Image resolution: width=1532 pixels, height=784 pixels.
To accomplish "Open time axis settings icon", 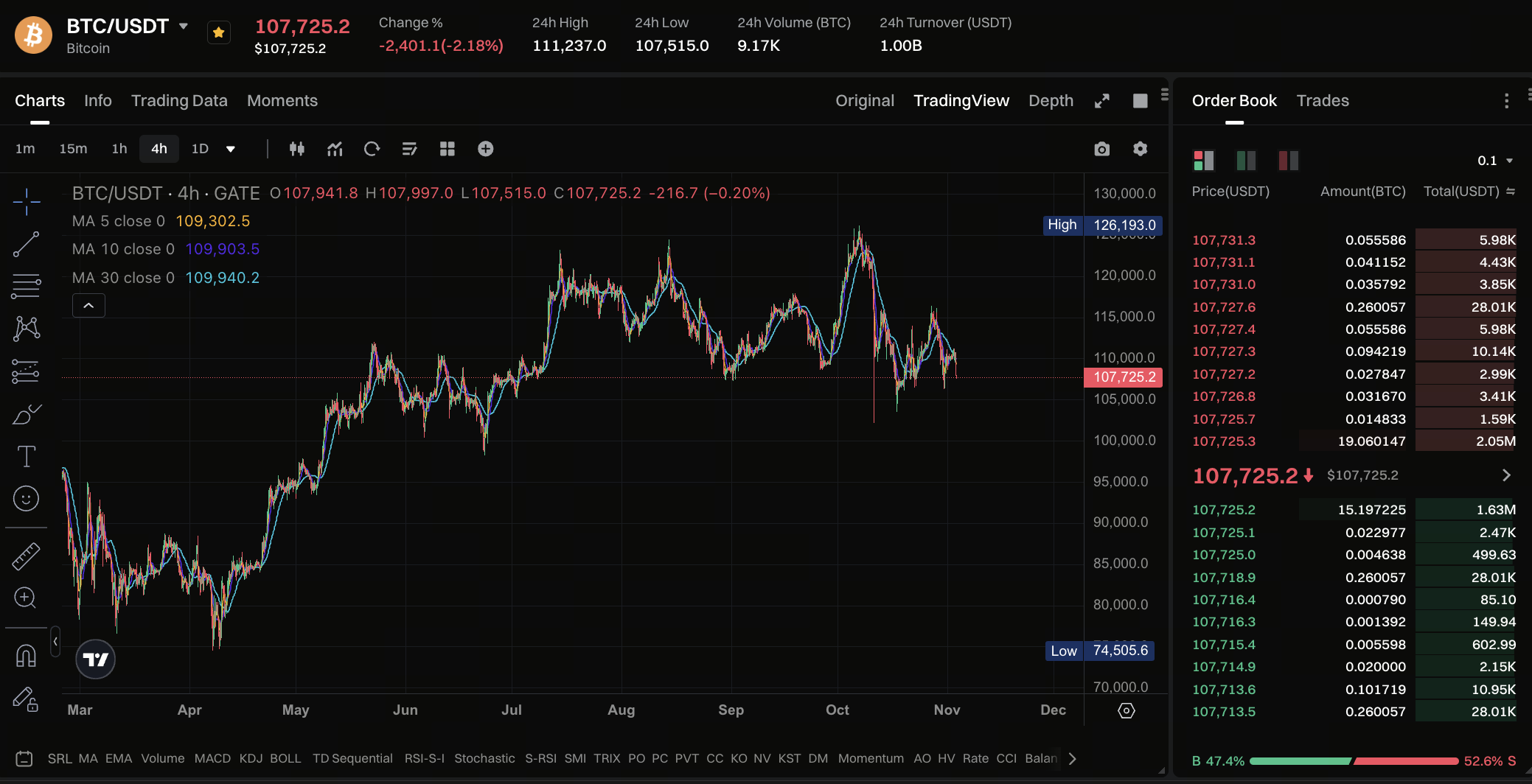I will click(1127, 710).
